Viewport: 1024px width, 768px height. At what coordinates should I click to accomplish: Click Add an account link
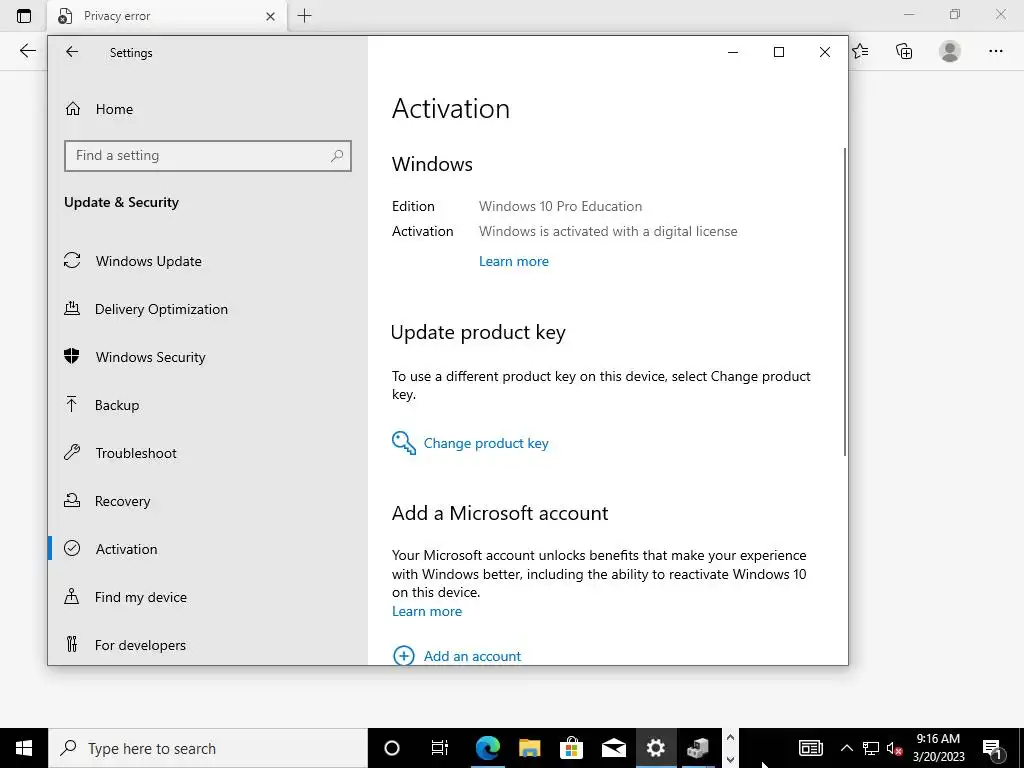point(472,656)
